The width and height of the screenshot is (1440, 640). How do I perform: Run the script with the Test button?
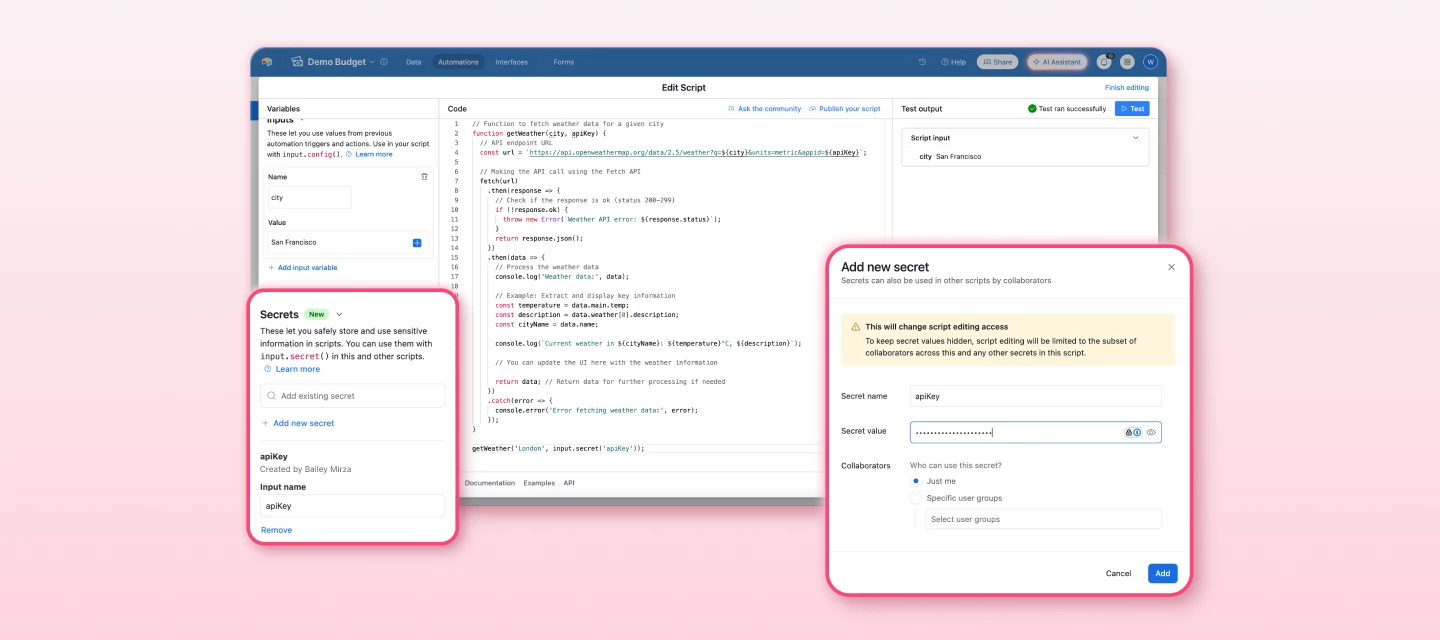point(1131,108)
